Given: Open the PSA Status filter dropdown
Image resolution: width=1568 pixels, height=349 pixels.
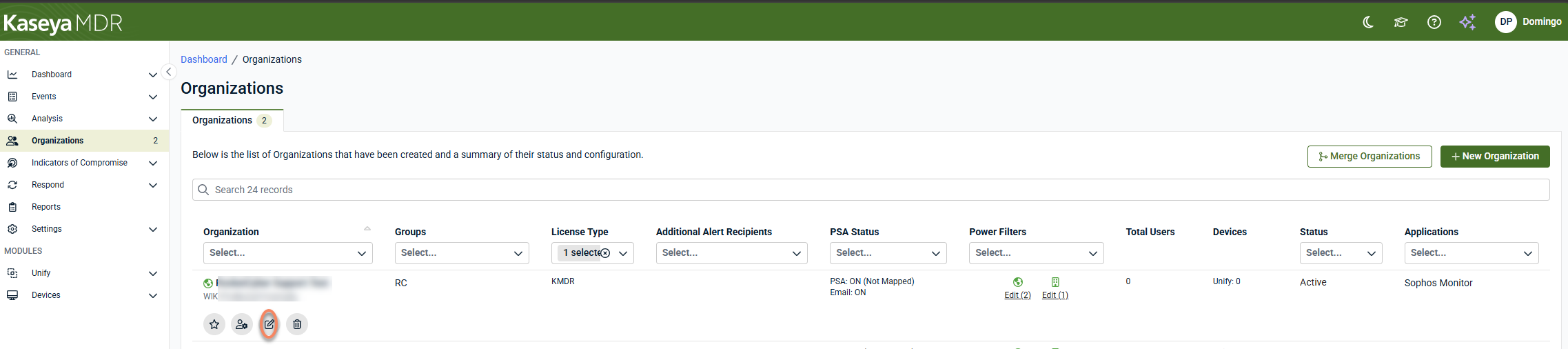Looking at the screenshot, I should 888,253.
